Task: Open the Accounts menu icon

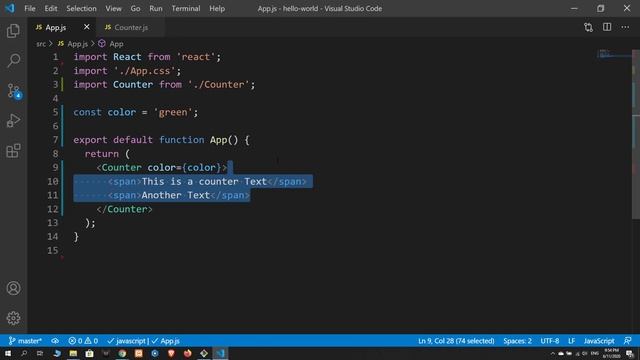Action: tap(13, 288)
